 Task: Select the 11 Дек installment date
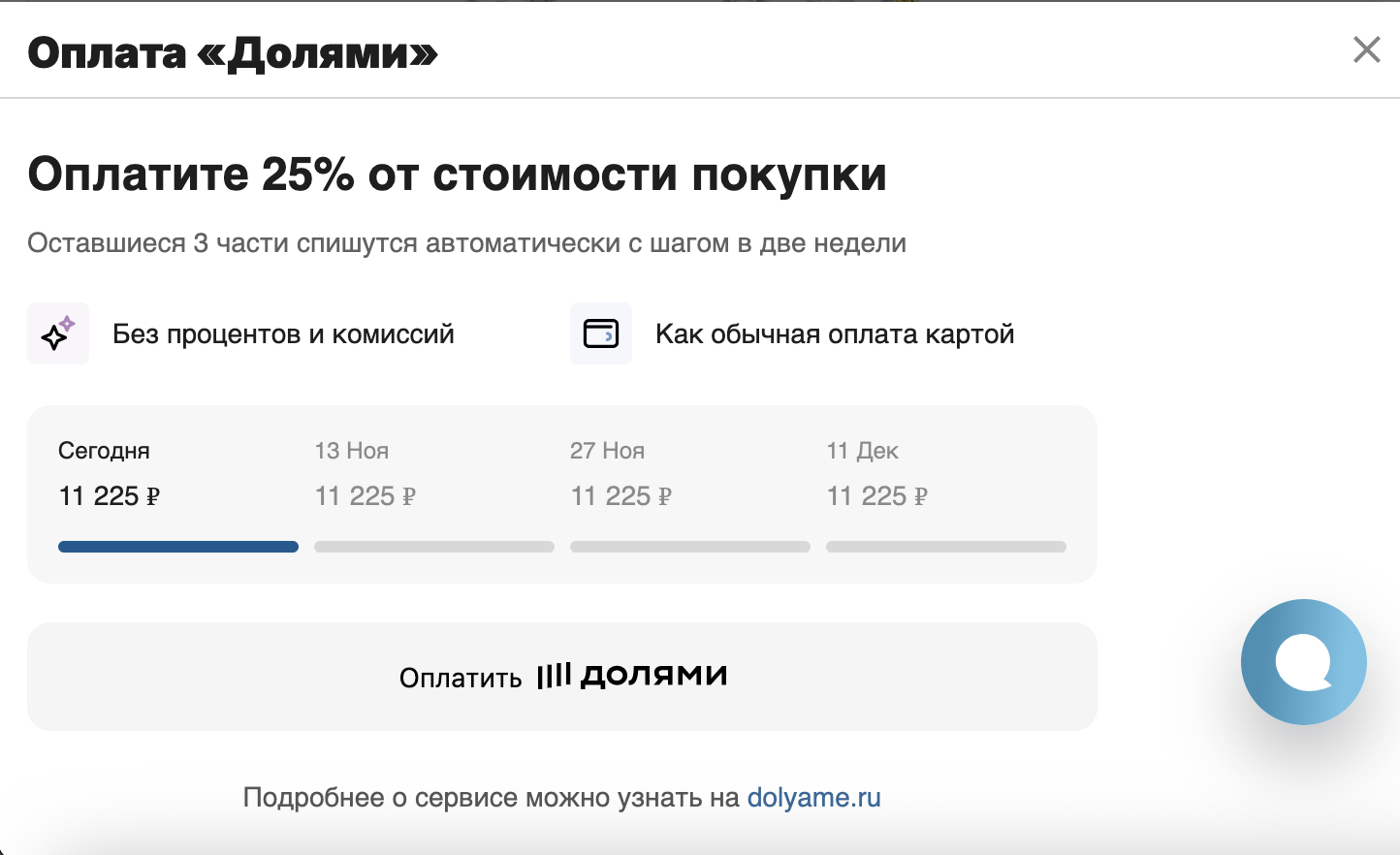(862, 451)
